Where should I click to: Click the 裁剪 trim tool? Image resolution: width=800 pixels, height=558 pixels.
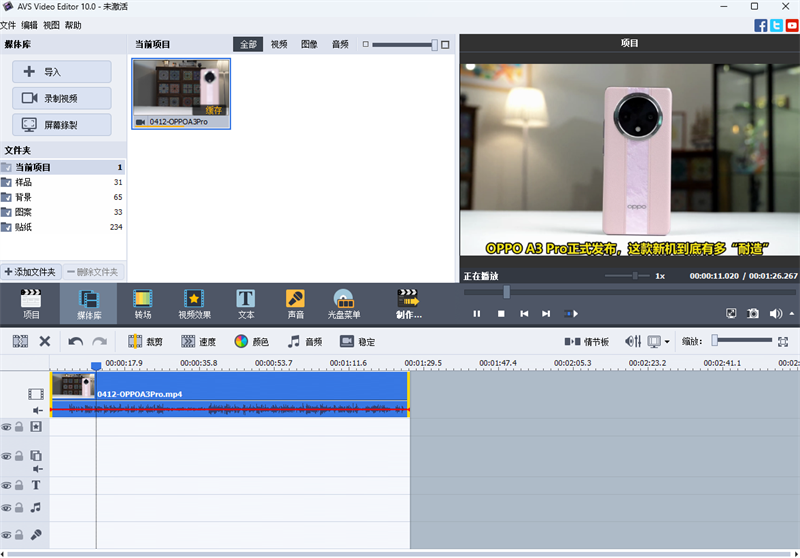point(145,341)
